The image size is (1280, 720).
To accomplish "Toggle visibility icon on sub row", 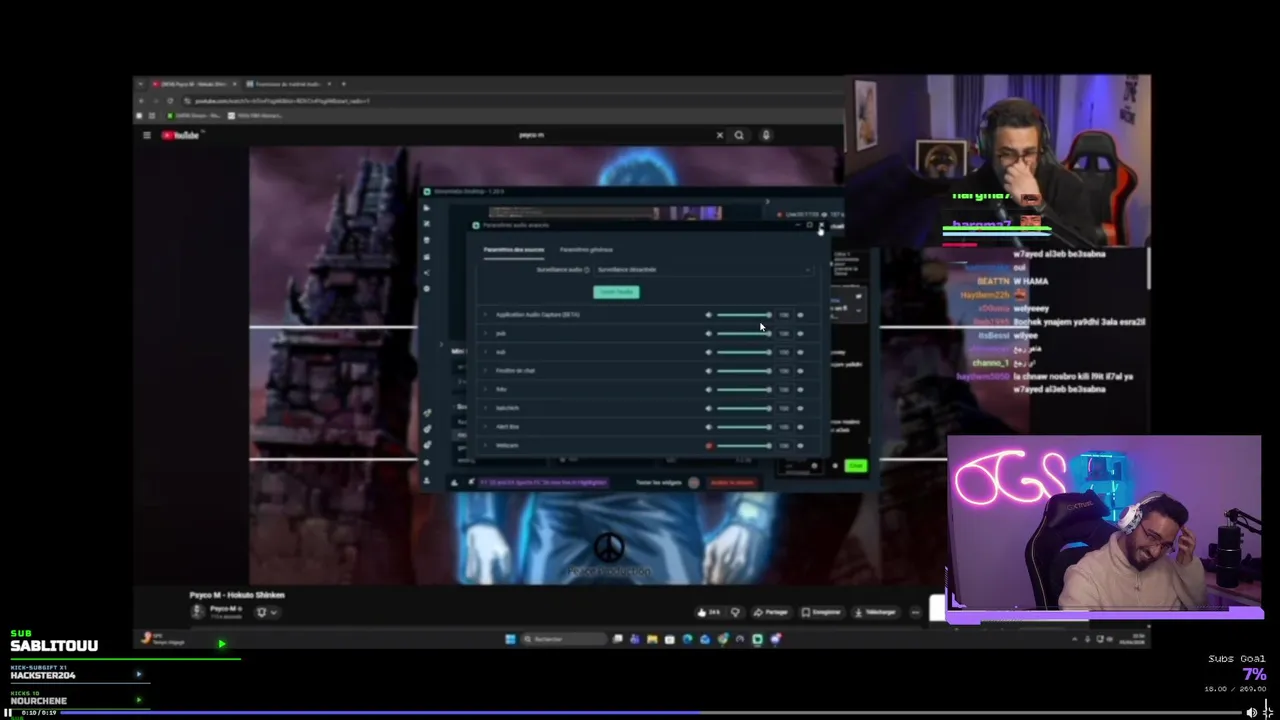I will 800,352.
